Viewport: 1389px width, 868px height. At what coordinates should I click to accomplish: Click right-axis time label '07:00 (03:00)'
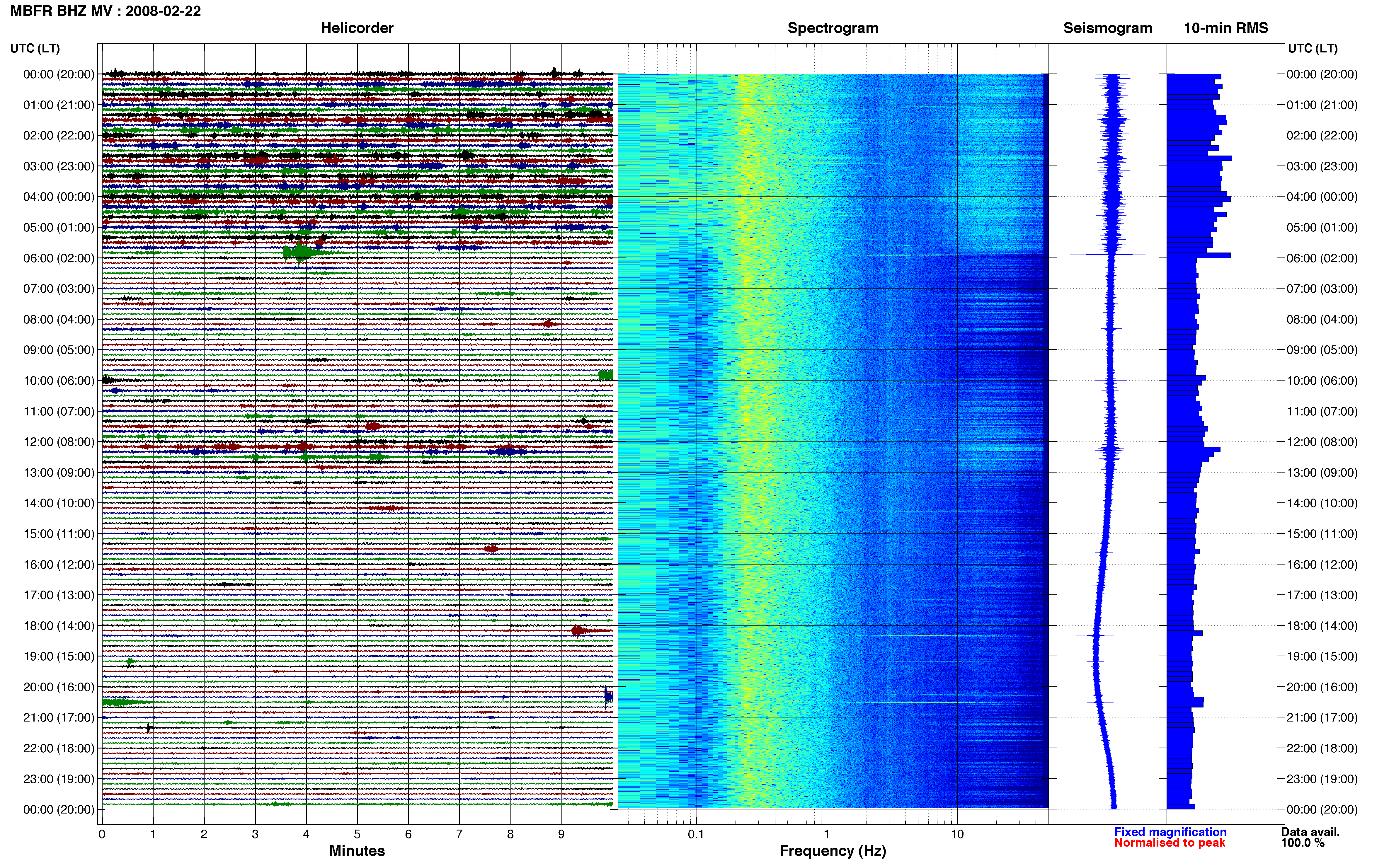(1322, 289)
